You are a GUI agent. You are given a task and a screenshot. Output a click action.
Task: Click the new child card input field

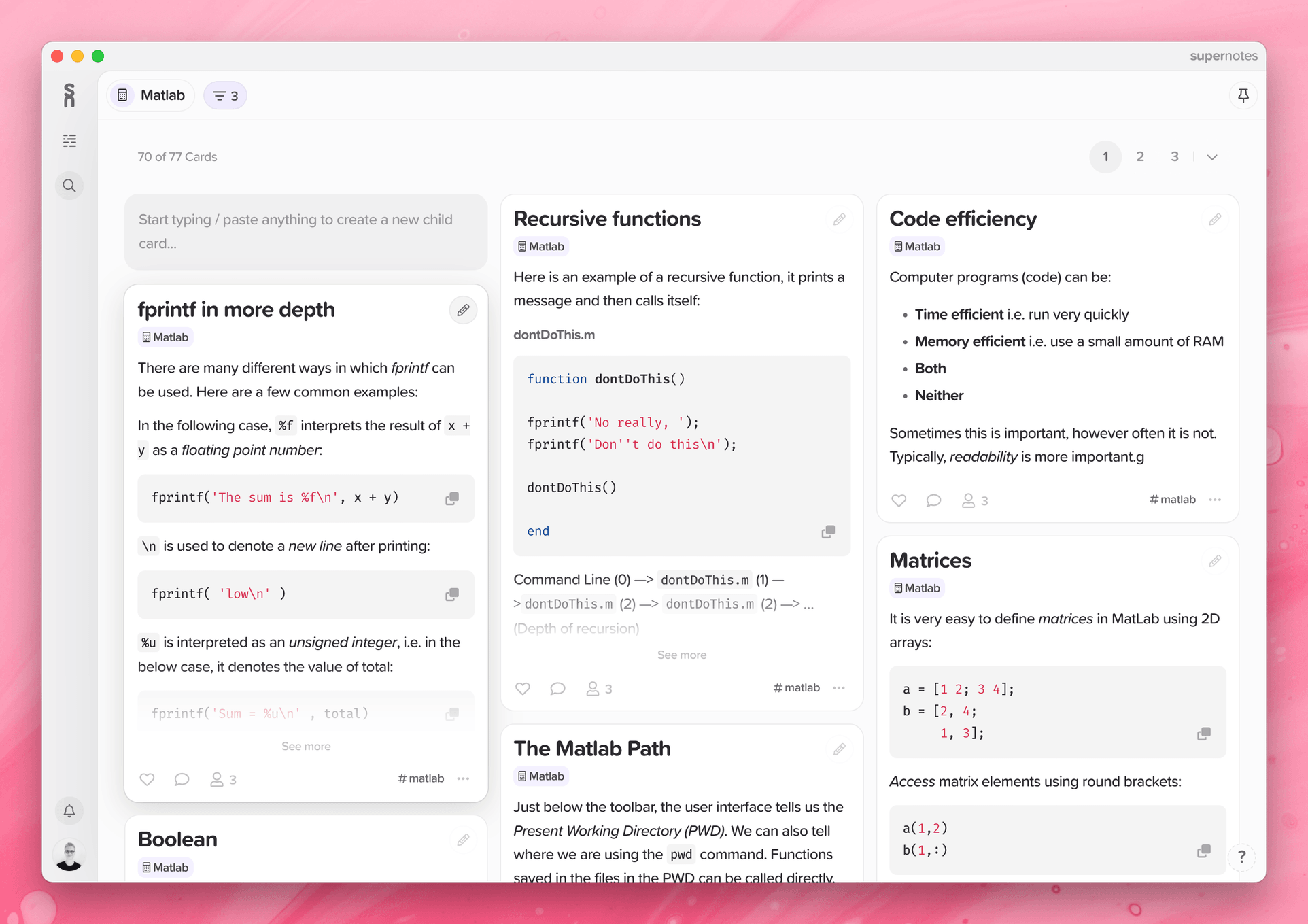(x=305, y=231)
